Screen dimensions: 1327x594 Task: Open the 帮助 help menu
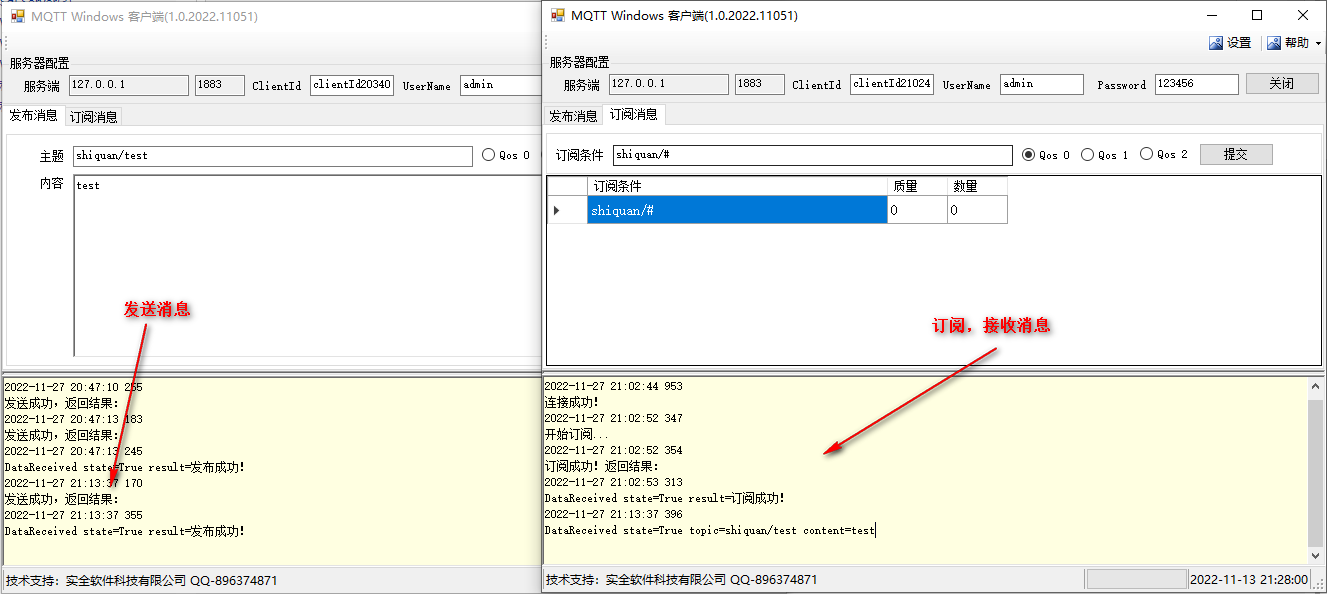pos(1293,43)
